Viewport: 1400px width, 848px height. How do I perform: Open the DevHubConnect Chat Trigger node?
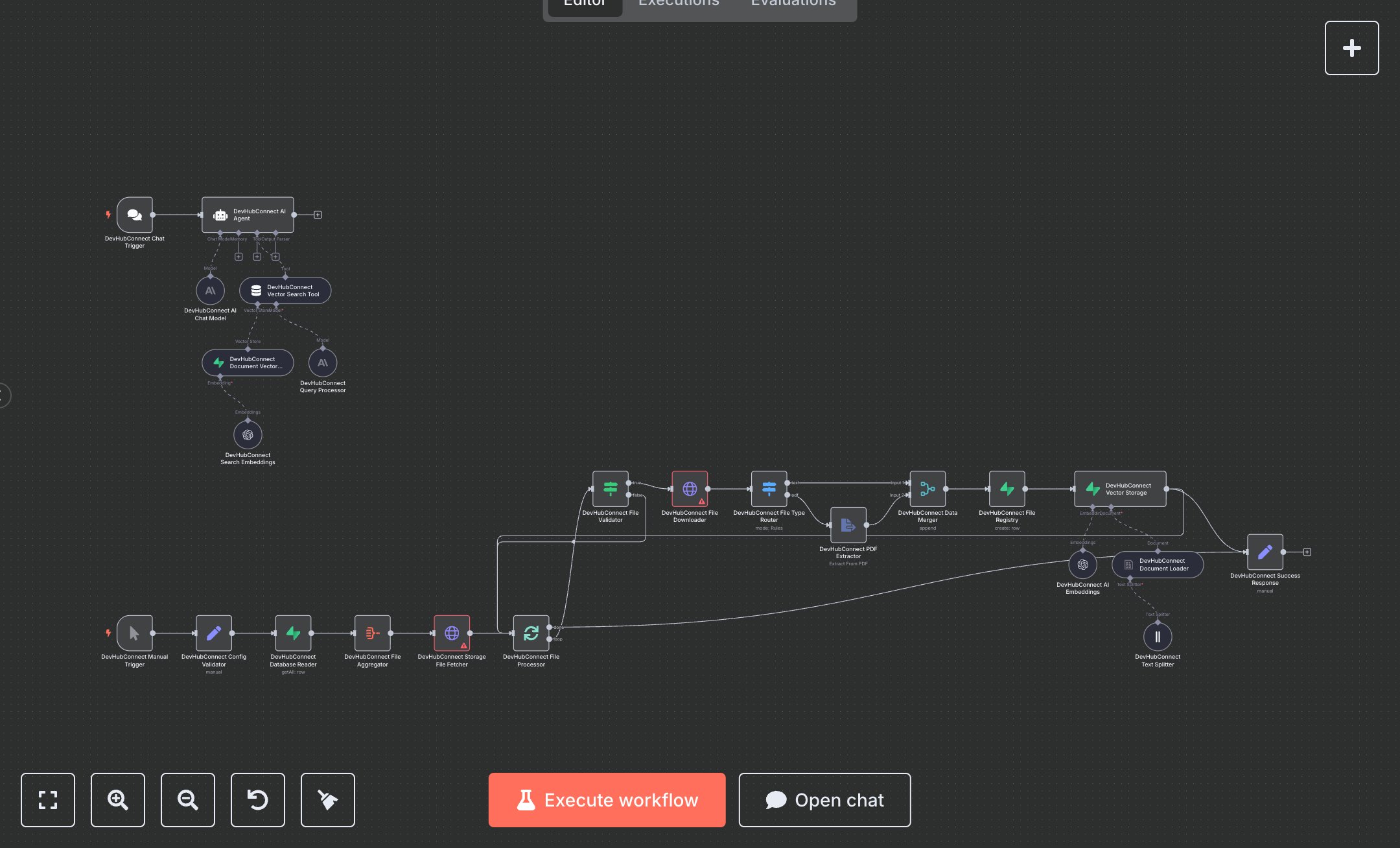click(x=134, y=215)
